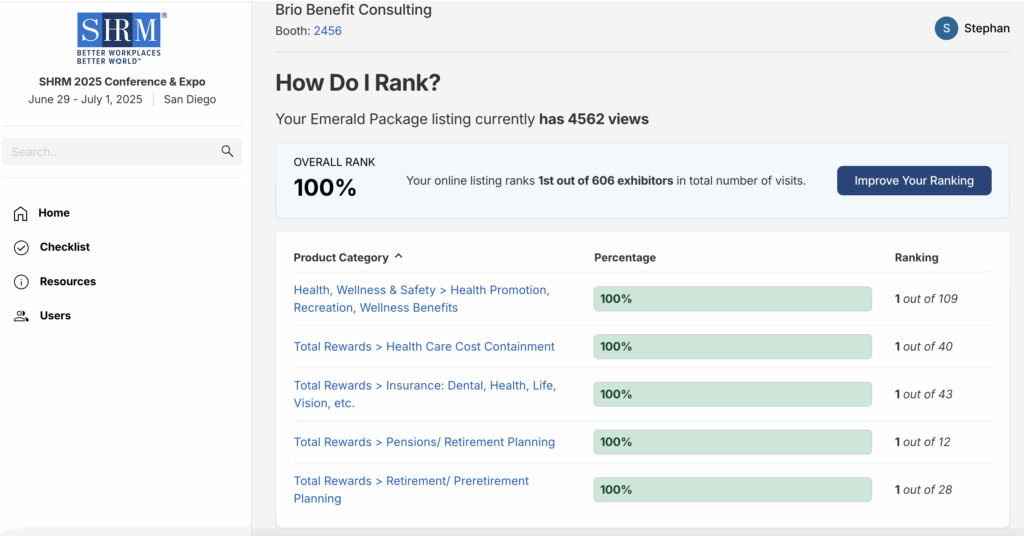Click the Home house icon
The image size is (1024, 536).
point(20,213)
